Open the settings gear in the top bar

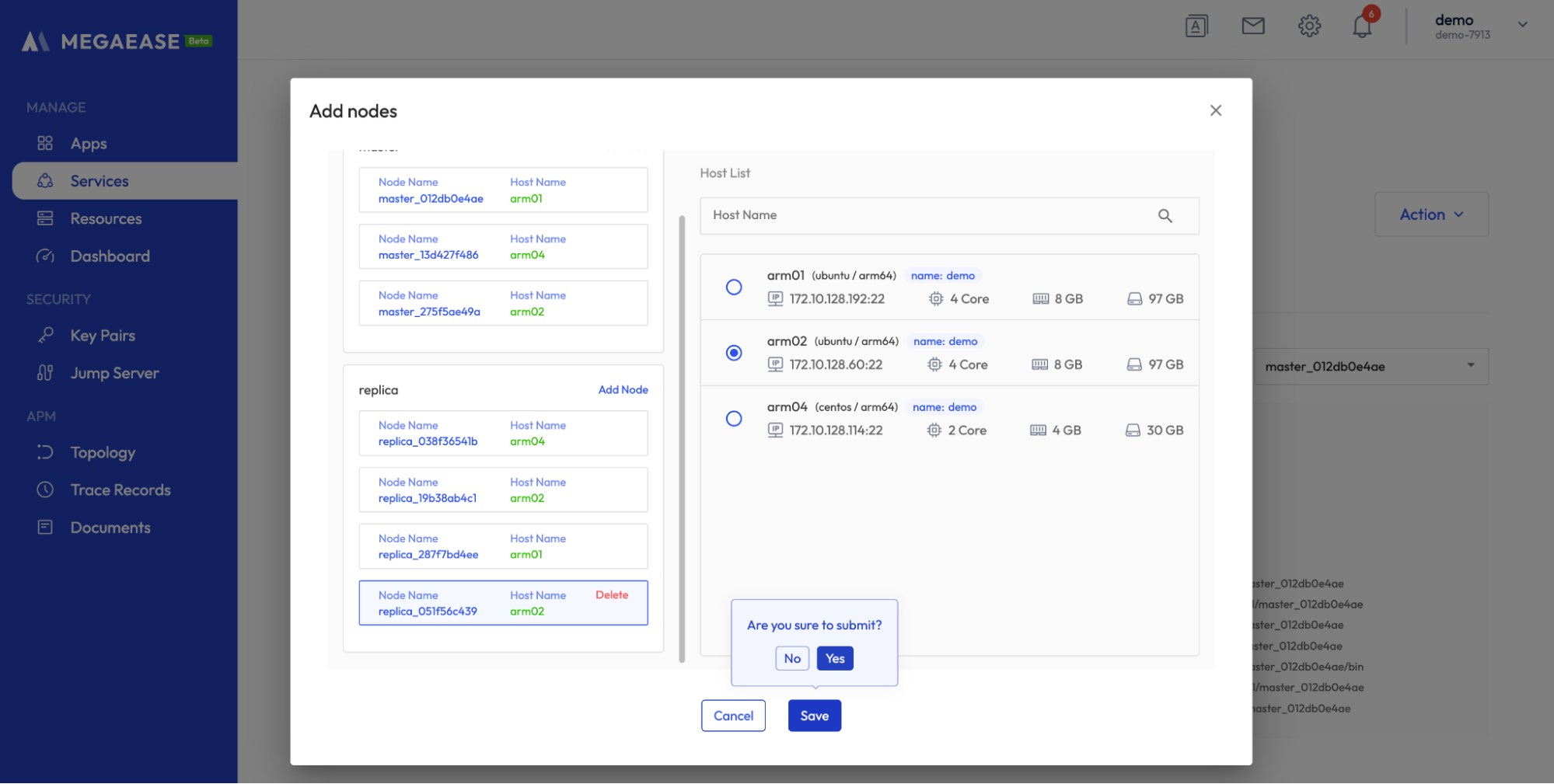[1309, 25]
